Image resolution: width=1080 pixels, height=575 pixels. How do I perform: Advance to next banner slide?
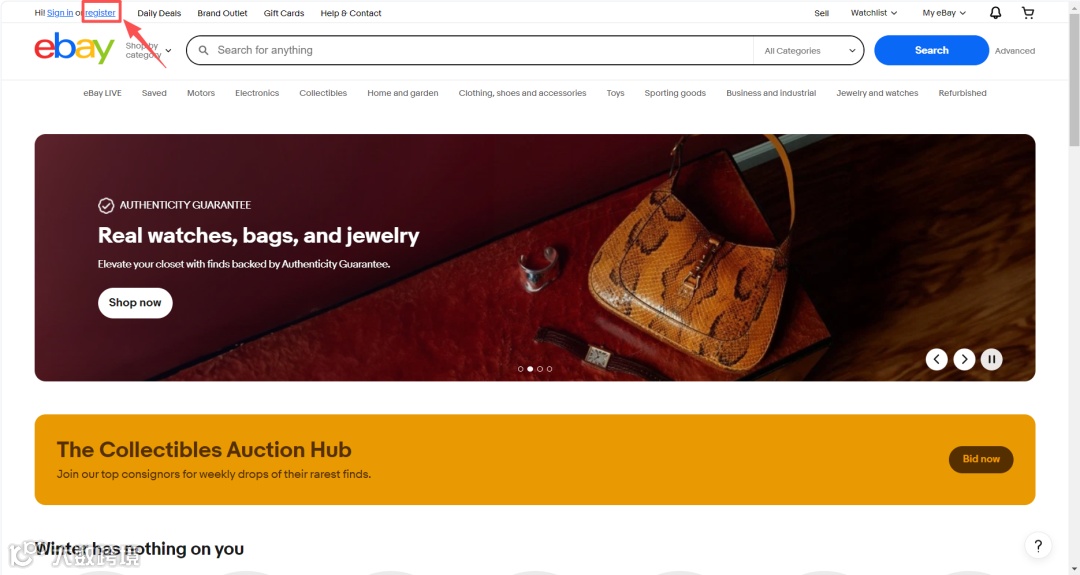(964, 359)
